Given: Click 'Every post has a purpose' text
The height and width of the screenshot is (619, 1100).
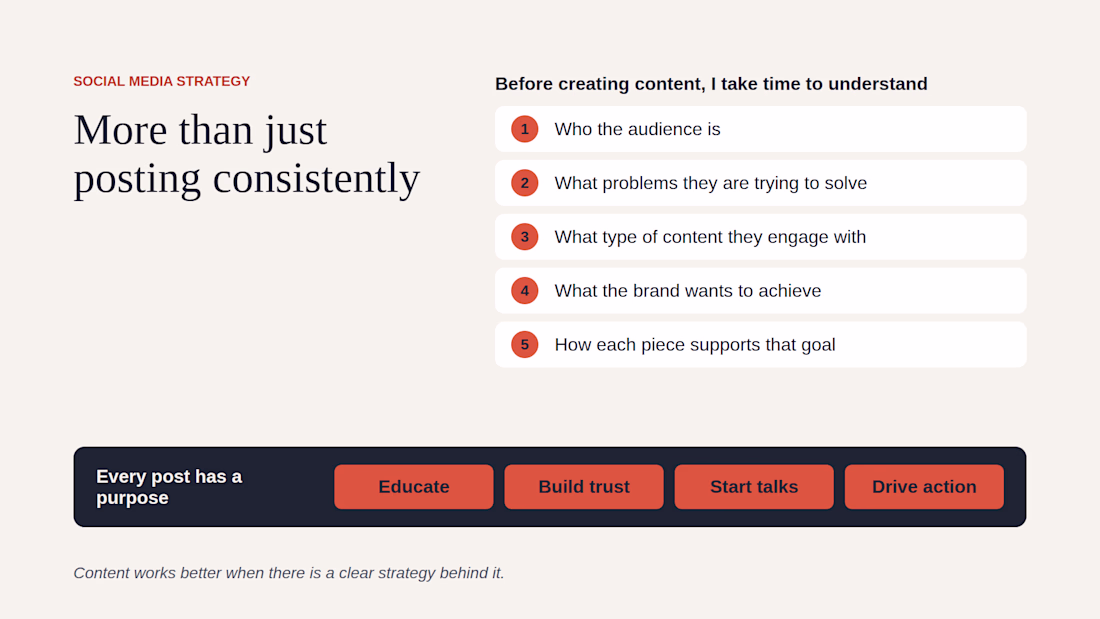Looking at the screenshot, I should click(x=169, y=487).
